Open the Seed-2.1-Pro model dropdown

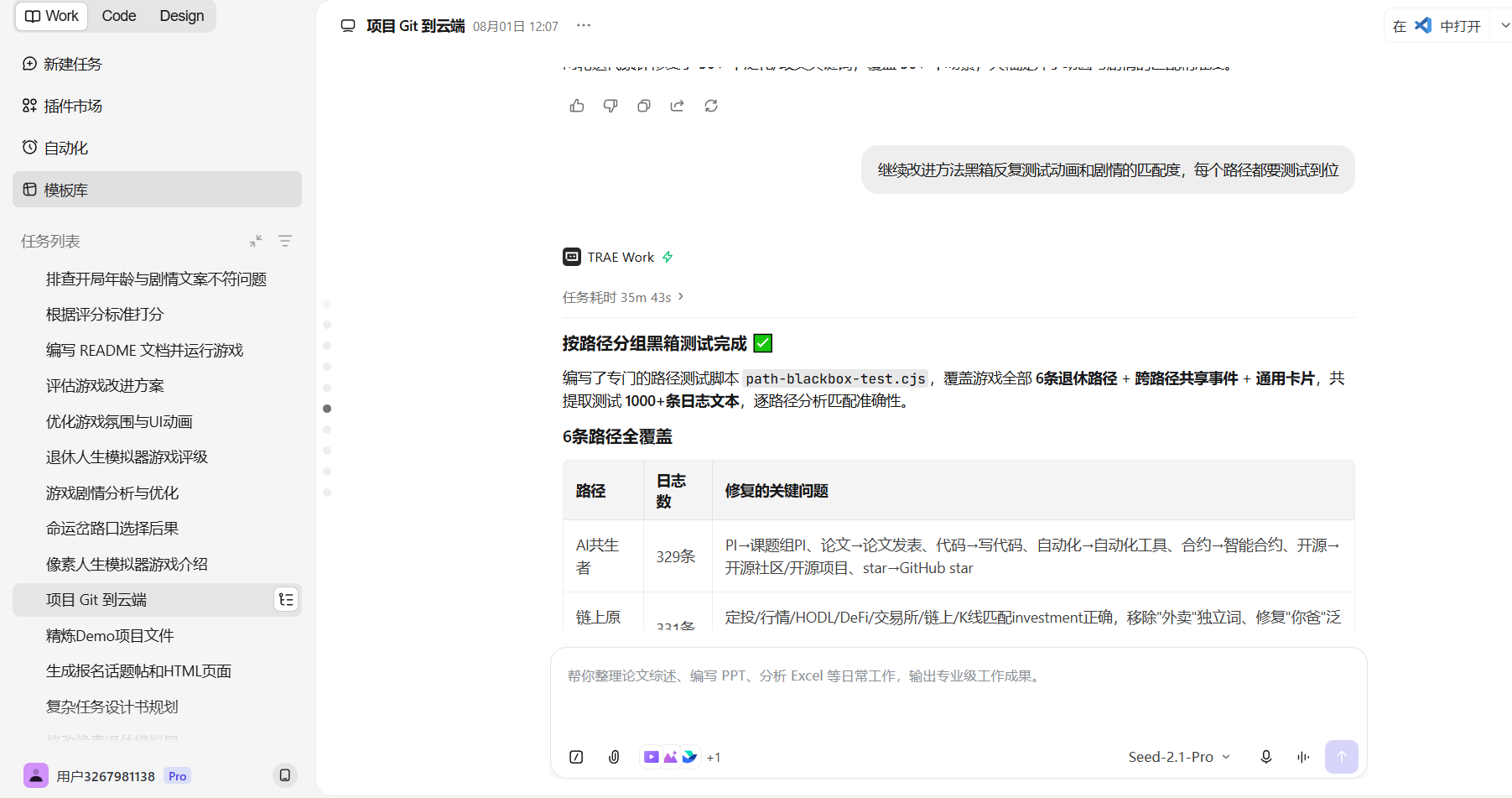pos(1179,757)
